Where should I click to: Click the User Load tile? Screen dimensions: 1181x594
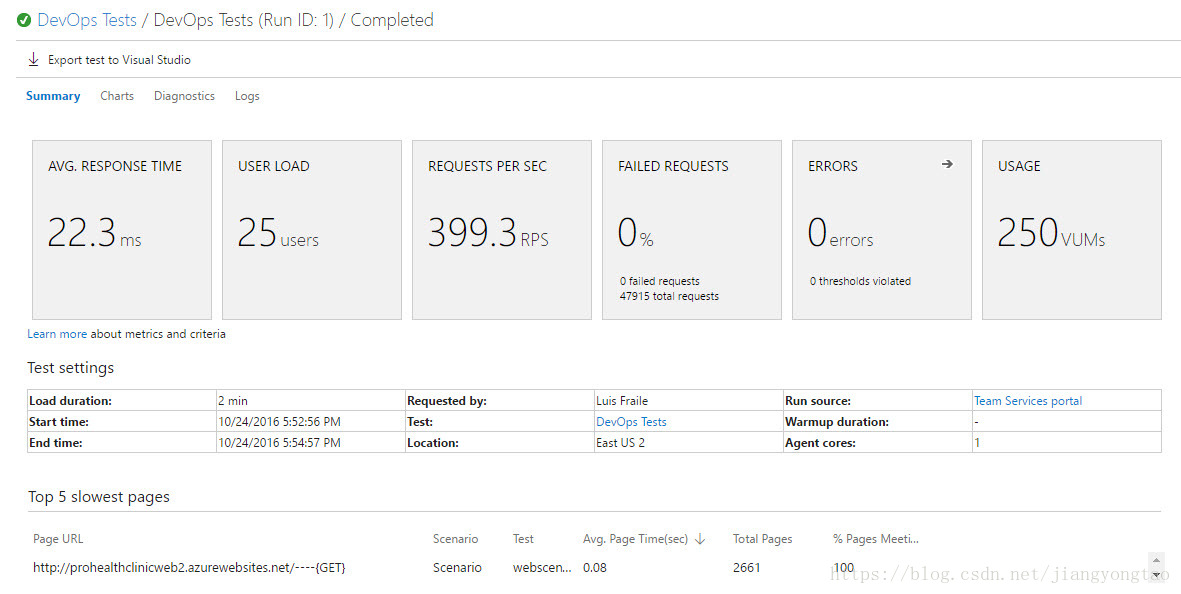click(x=312, y=230)
